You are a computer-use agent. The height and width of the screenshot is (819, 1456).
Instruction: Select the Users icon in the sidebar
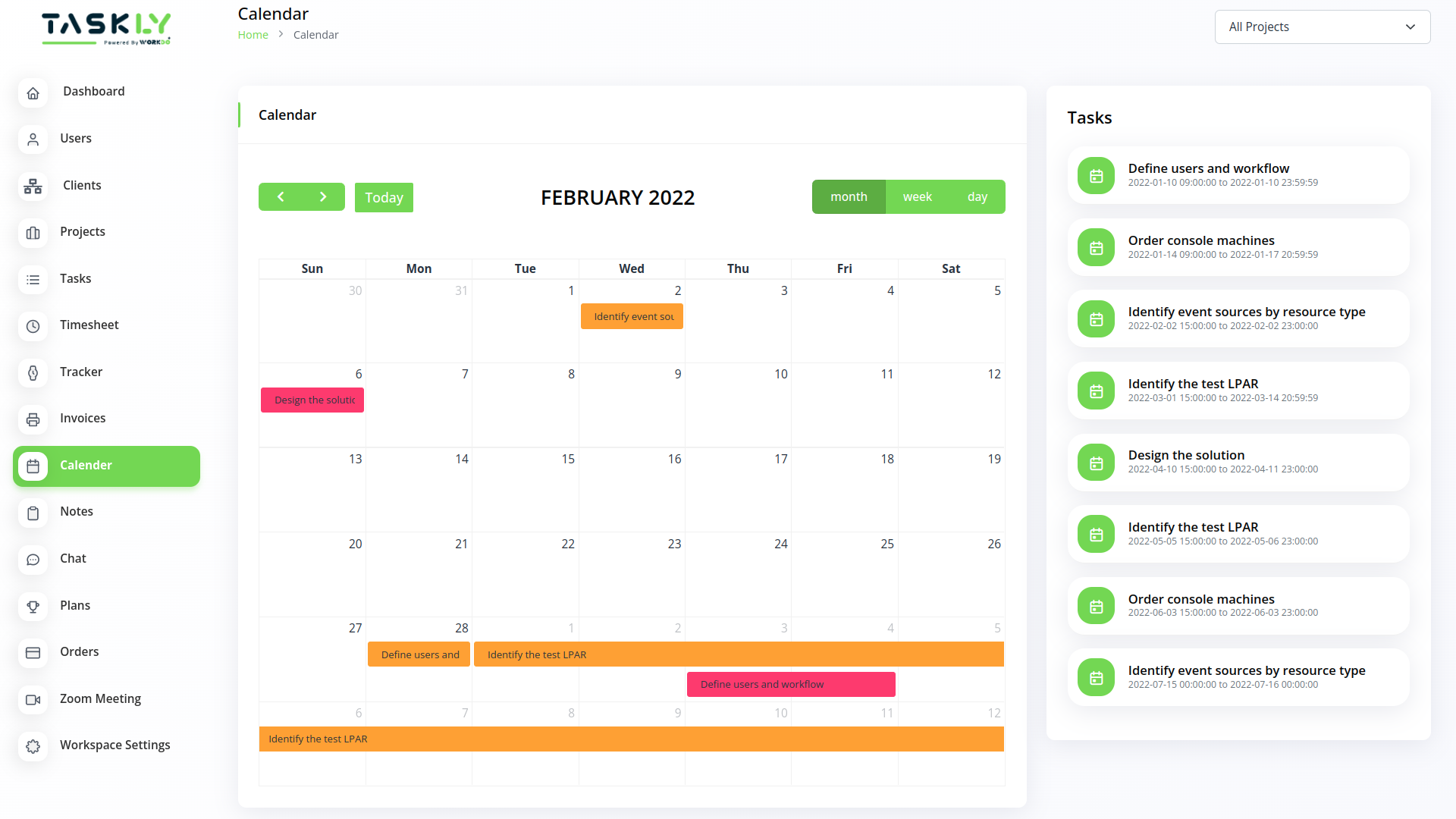tap(33, 140)
